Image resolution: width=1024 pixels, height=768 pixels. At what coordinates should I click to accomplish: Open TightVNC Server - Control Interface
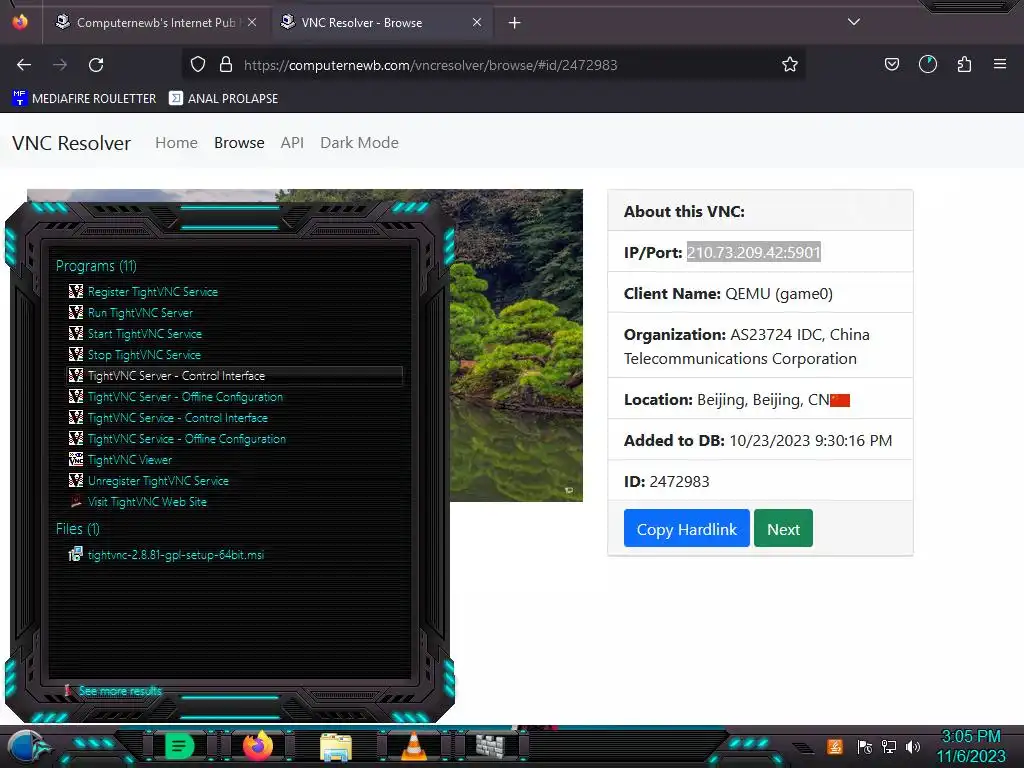[235, 376]
